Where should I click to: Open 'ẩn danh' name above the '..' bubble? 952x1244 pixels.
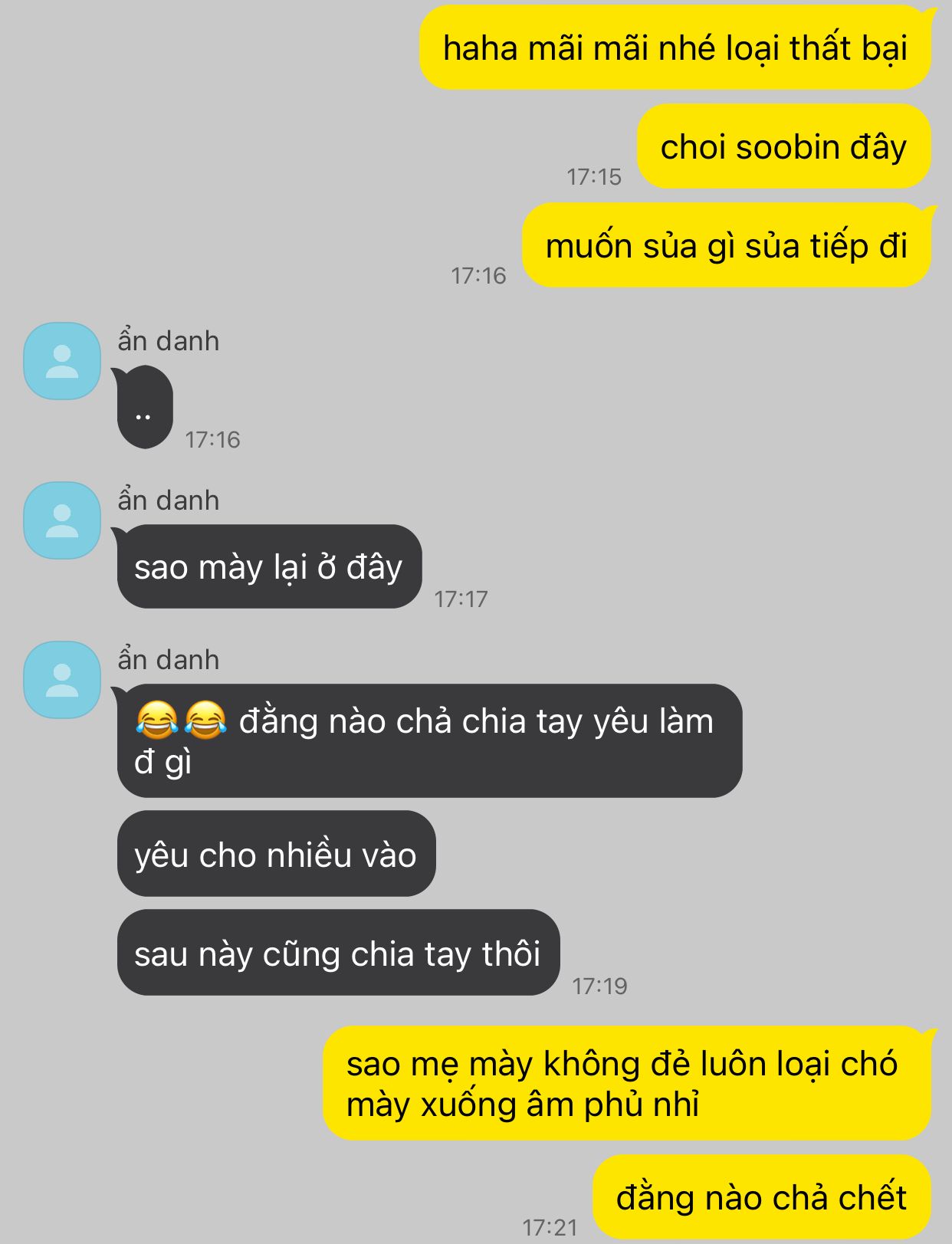[169, 341]
